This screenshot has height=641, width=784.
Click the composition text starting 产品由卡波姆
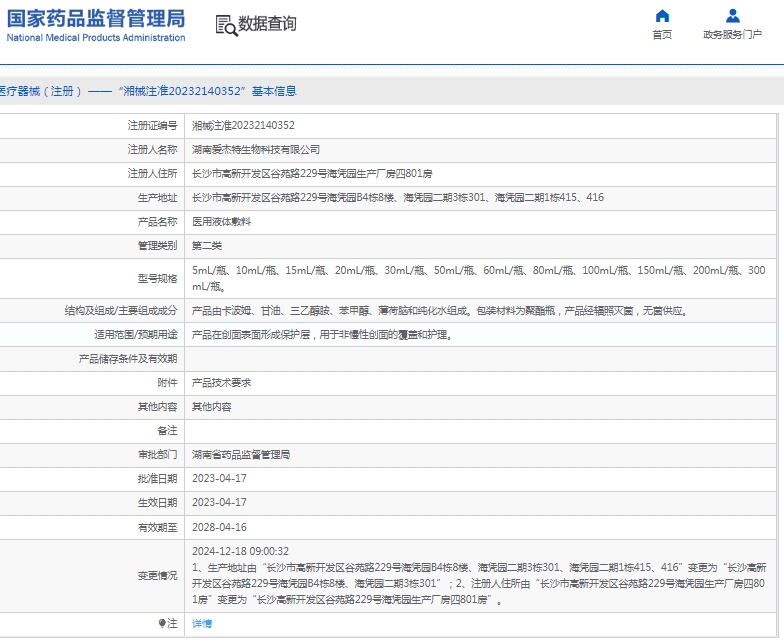point(440,310)
